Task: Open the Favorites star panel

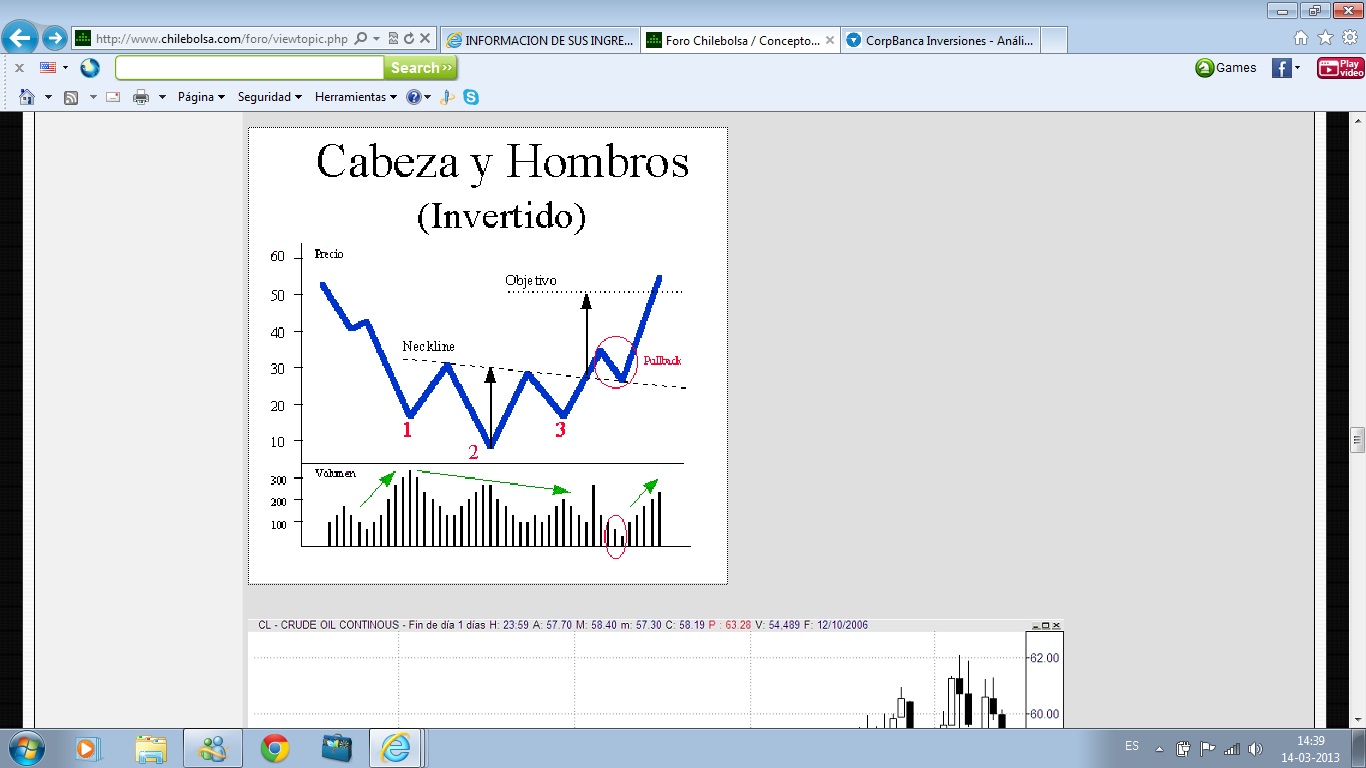Action: (1325, 38)
